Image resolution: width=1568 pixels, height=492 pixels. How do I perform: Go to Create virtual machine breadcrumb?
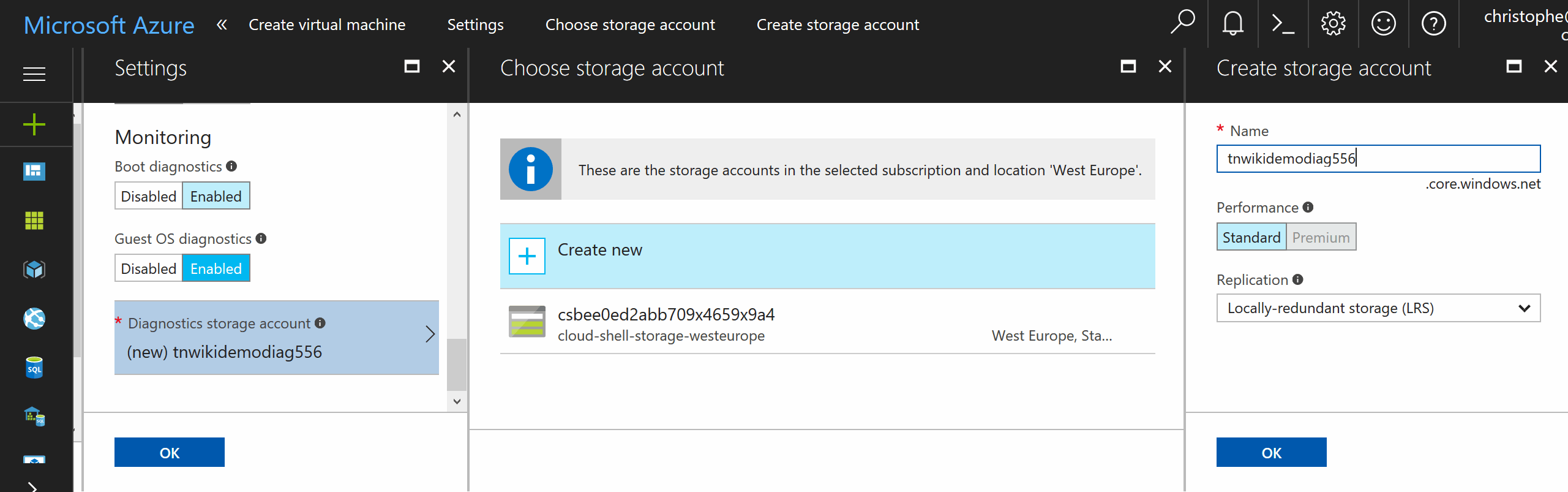[327, 25]
